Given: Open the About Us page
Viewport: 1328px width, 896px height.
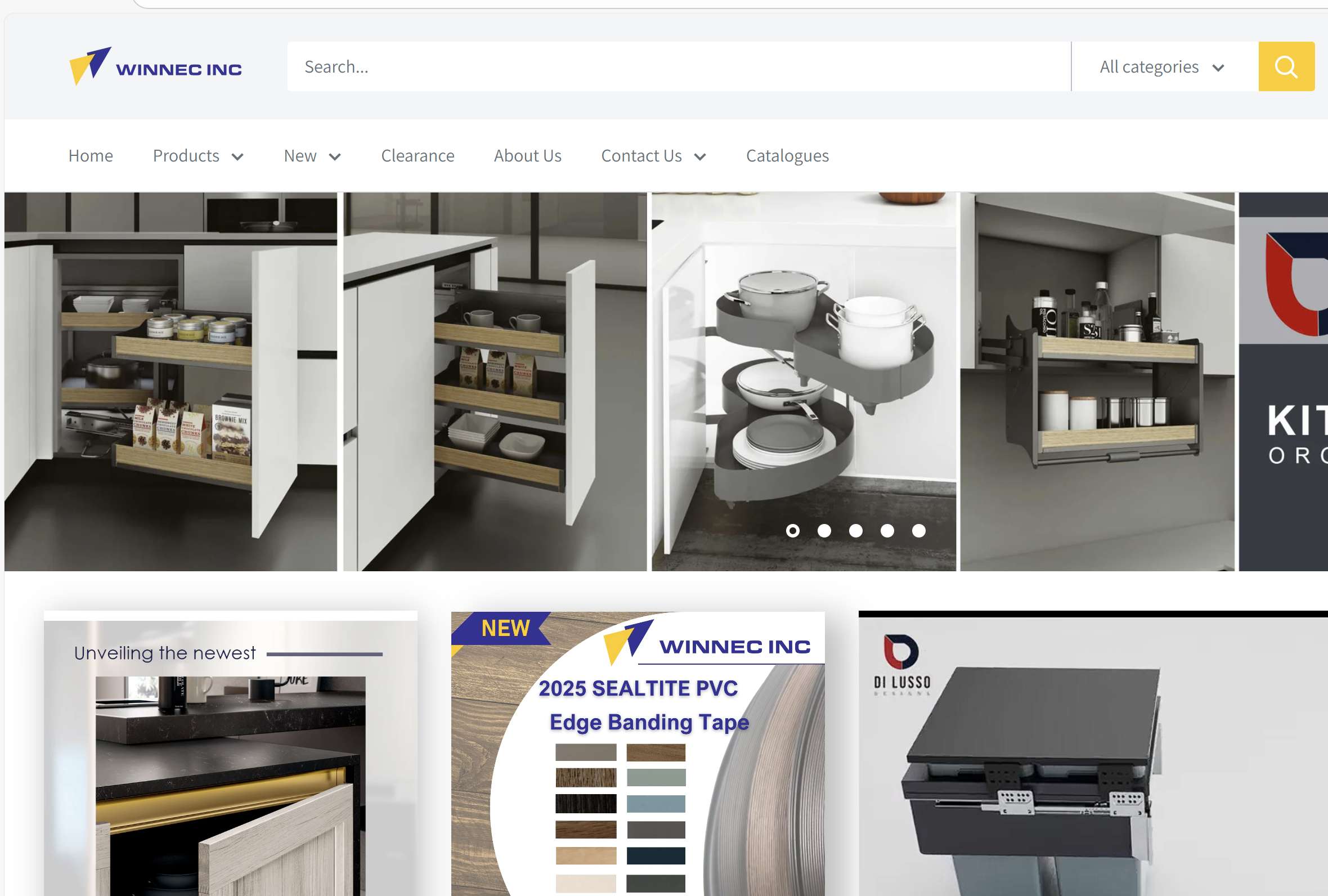Looking at the screenshot, I should tap(528, 155).
